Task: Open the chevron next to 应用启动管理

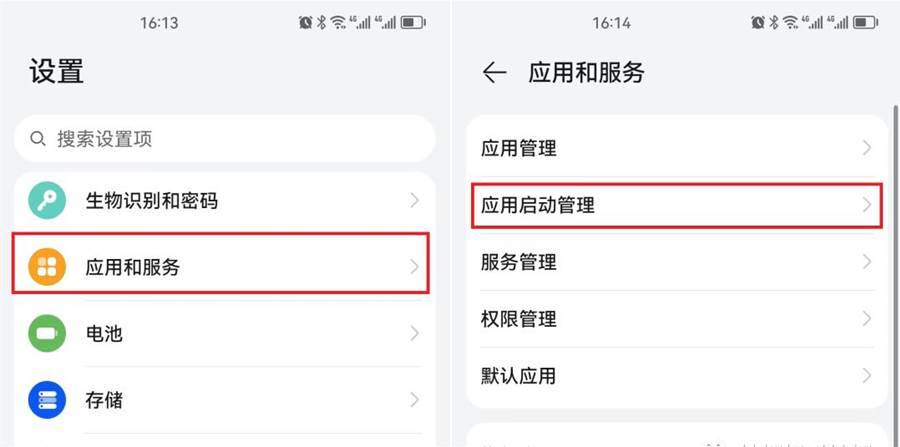Action: pyautogui.click(x=867, y=206)
